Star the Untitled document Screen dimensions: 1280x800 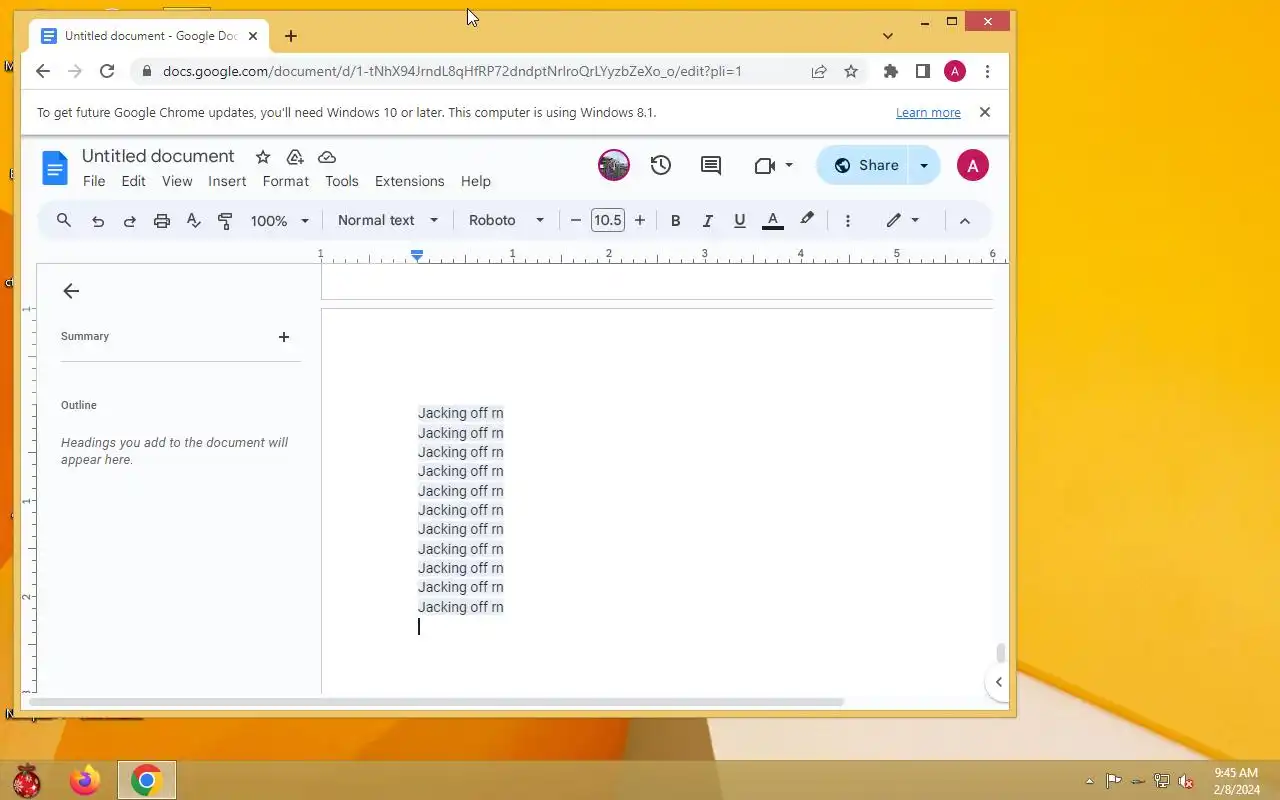[263, 157]
